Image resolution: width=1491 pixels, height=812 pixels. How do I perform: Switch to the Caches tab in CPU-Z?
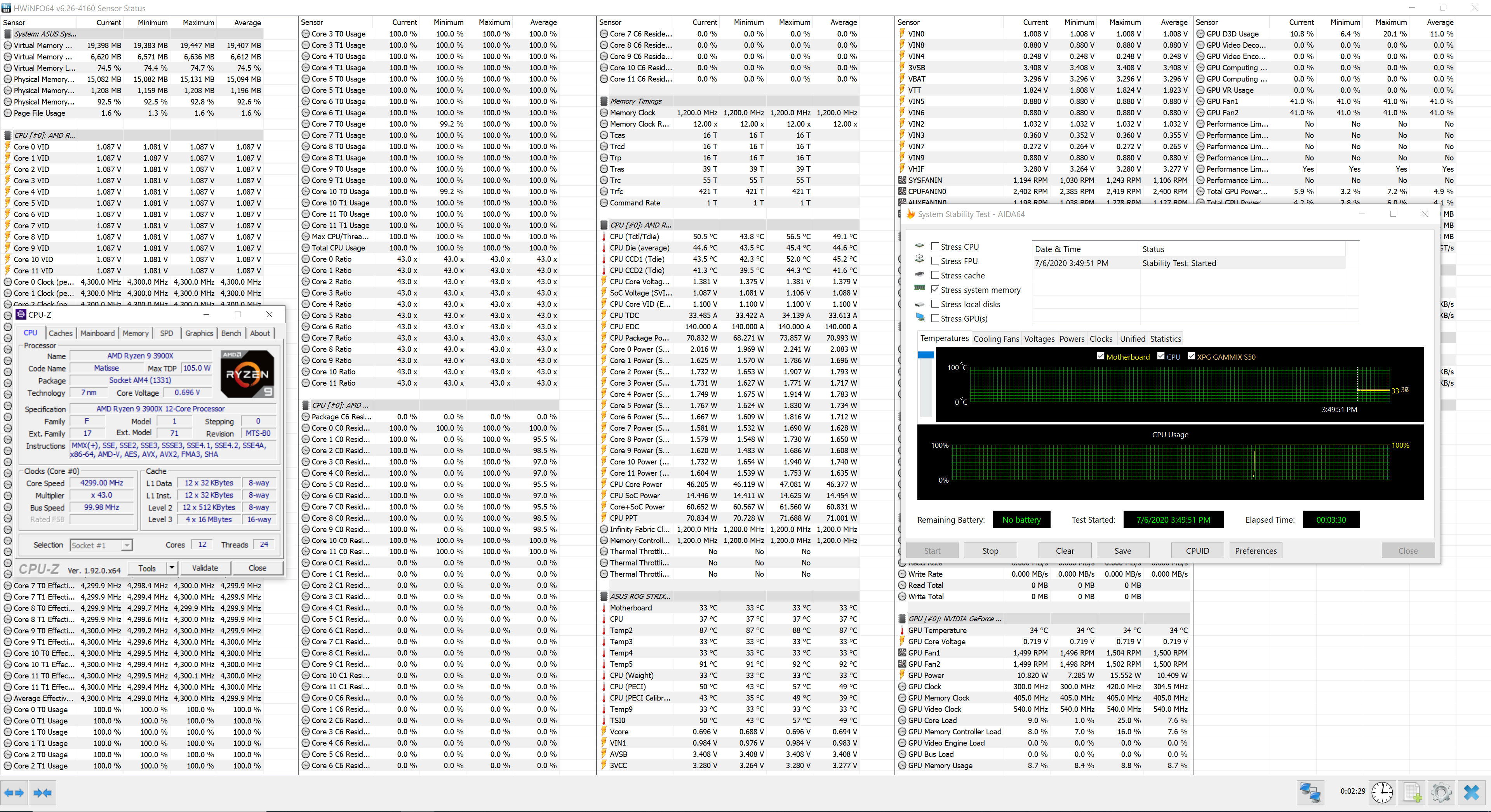60,333
